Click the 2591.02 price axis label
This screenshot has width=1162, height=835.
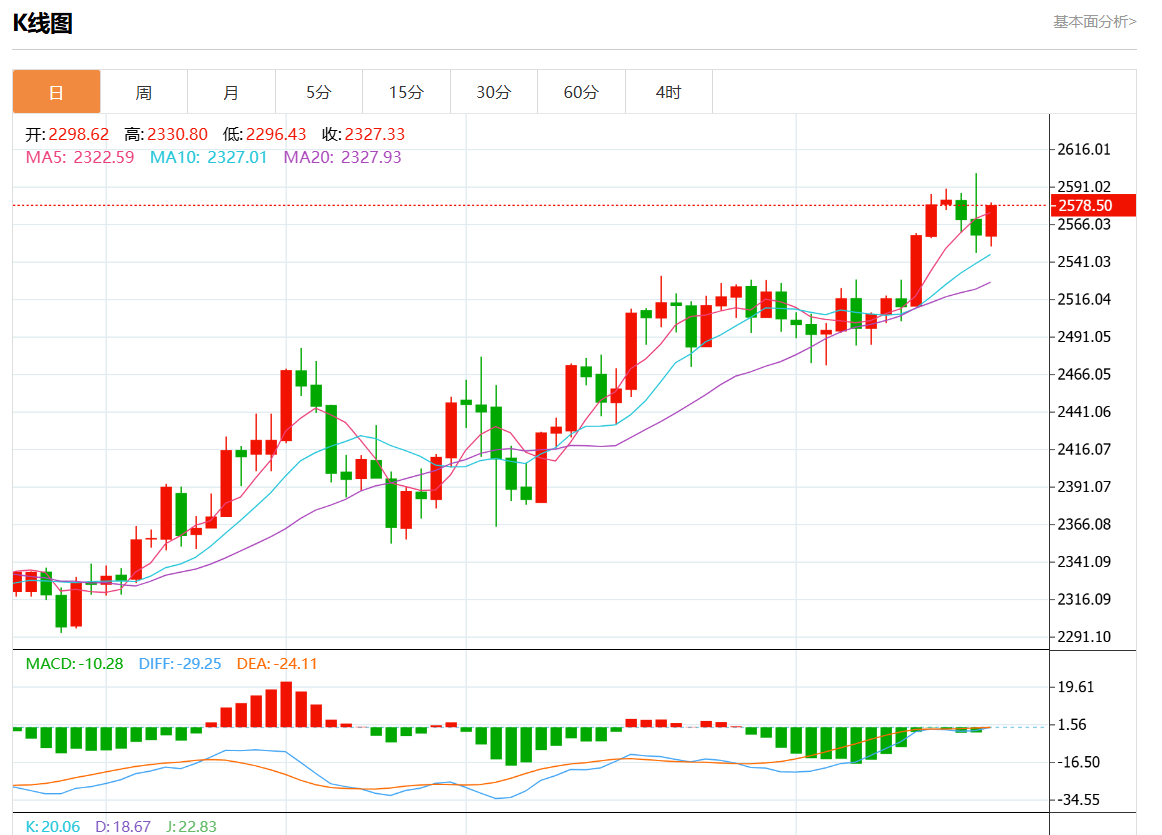click(x=1083, y=187)
